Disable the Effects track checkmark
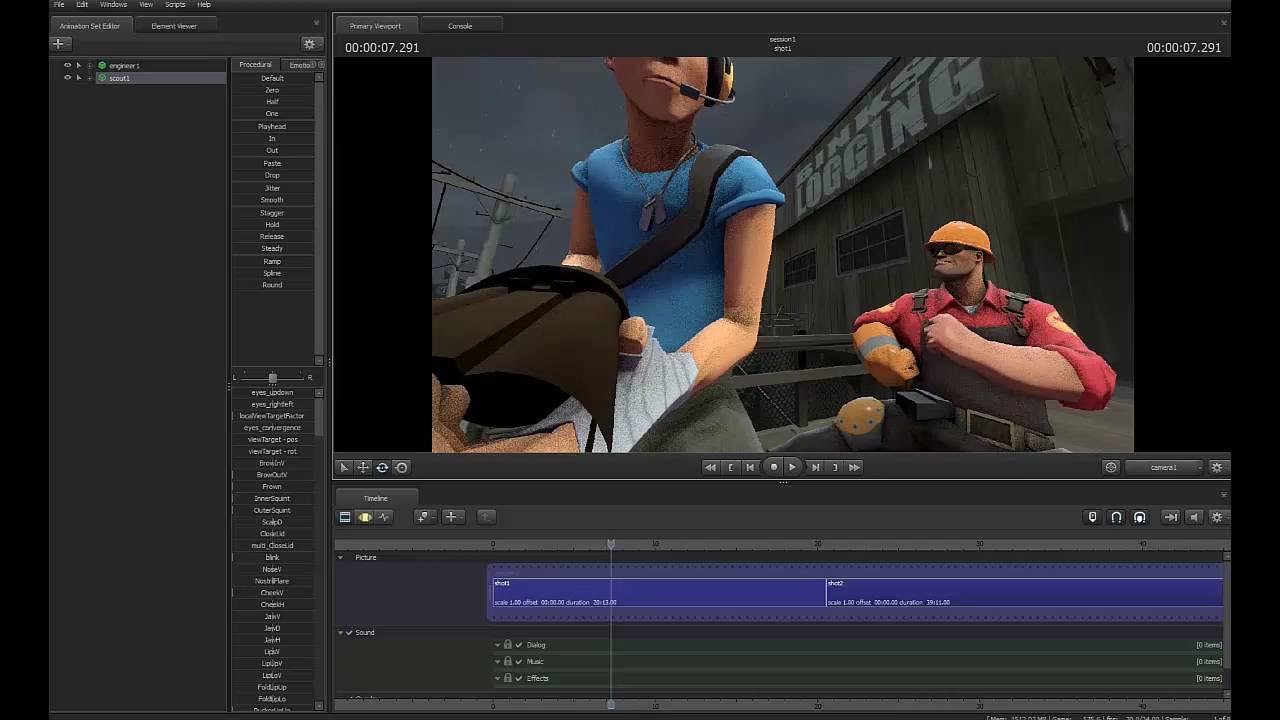Screen dimensions: 1280x720 pyautogui.click(x=519, y=678)
